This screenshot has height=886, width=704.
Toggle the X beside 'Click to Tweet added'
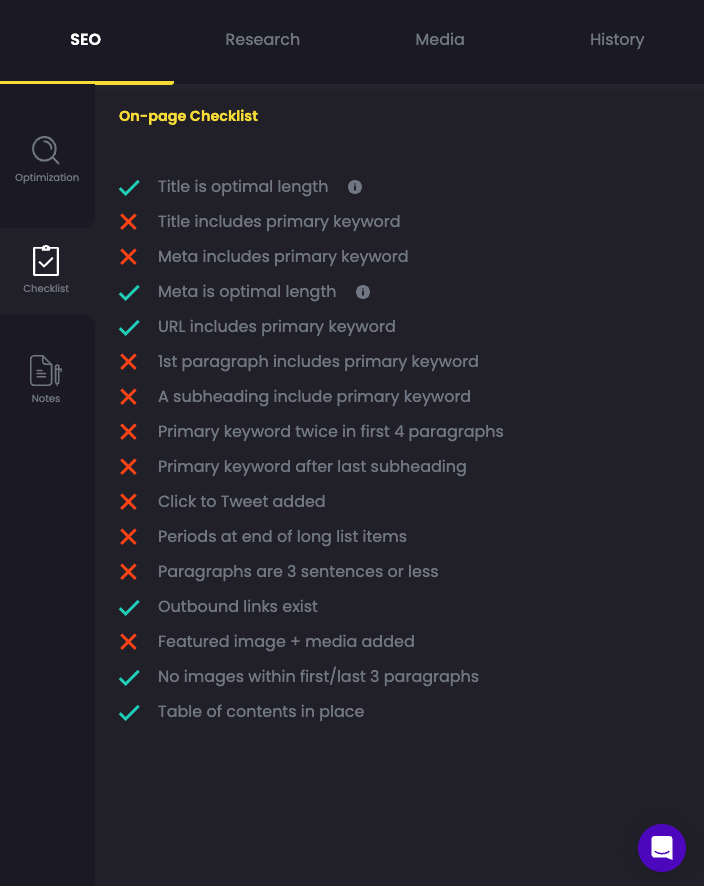point(129,501)
